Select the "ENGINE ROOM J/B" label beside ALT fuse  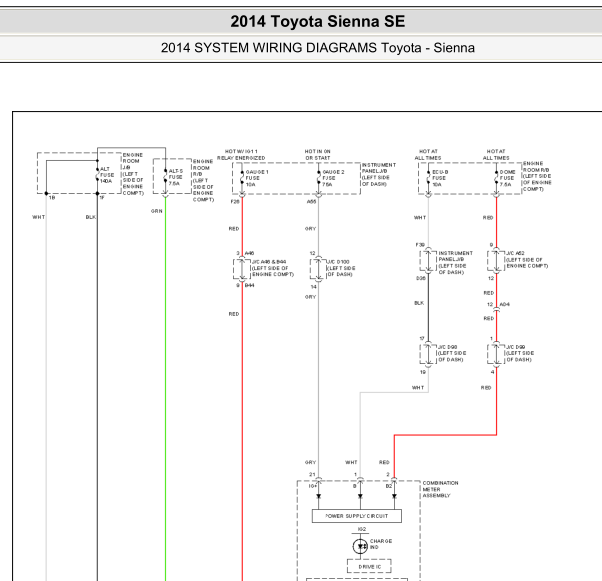[132, 174]
